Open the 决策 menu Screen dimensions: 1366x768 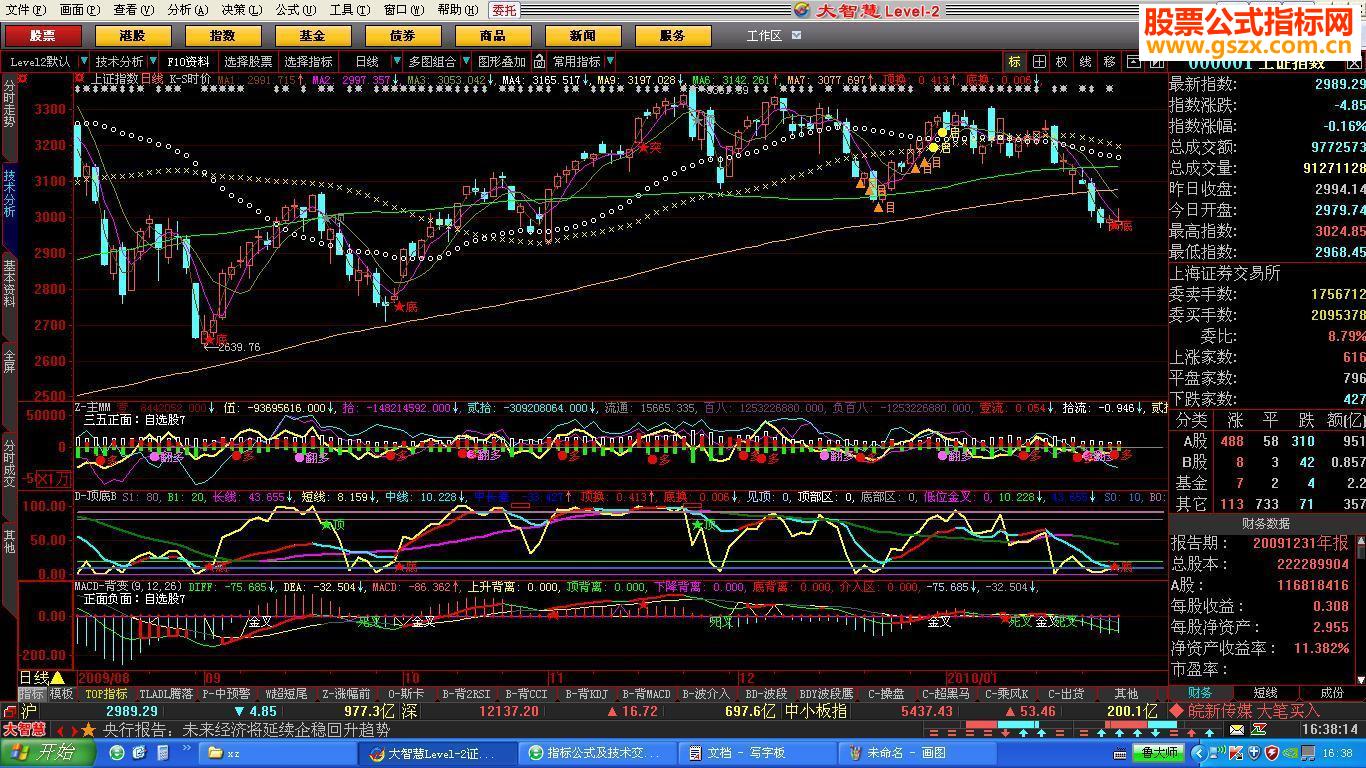[241, 10]
